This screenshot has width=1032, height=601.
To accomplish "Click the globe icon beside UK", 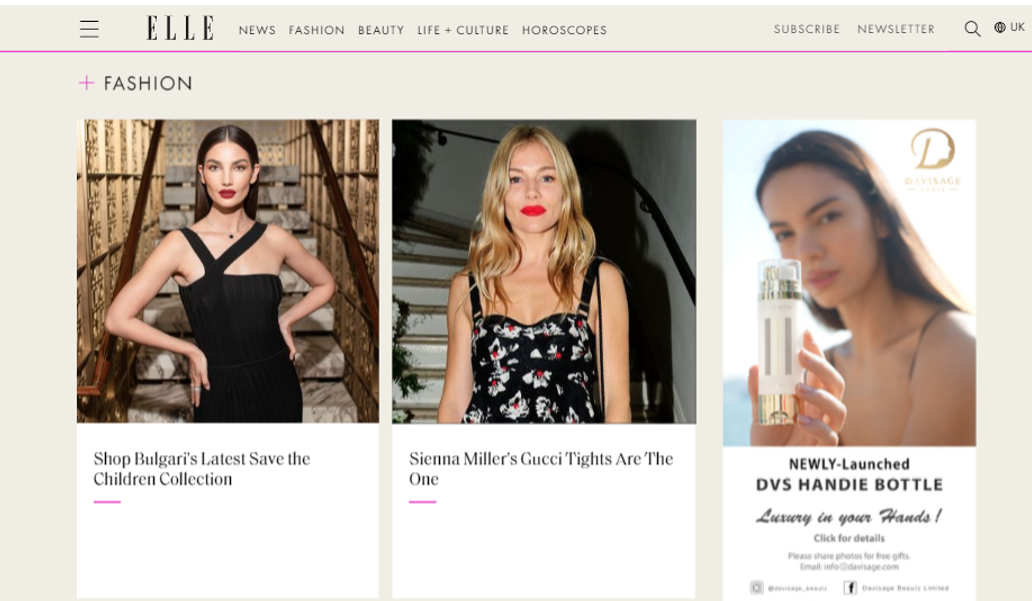I will tap(1000, 27).
